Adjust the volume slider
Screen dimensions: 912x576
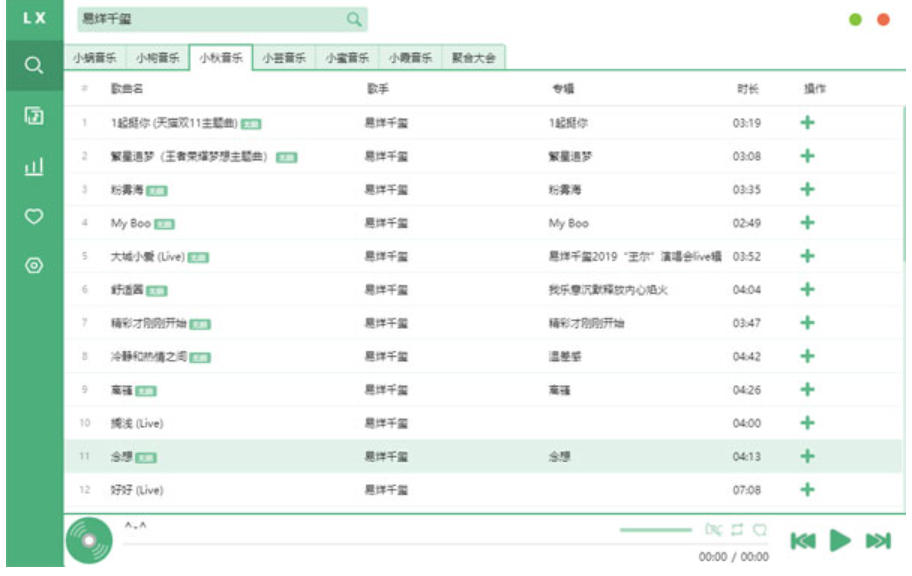(x=656, y=529)
